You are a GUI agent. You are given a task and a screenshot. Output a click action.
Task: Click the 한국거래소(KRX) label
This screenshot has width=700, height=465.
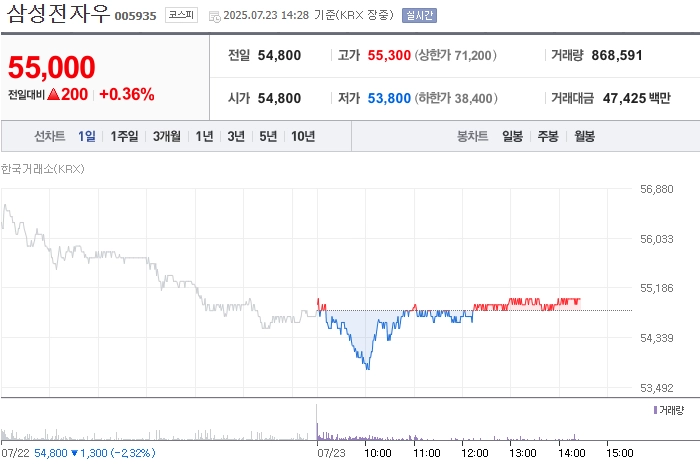[x=42, y=169]
